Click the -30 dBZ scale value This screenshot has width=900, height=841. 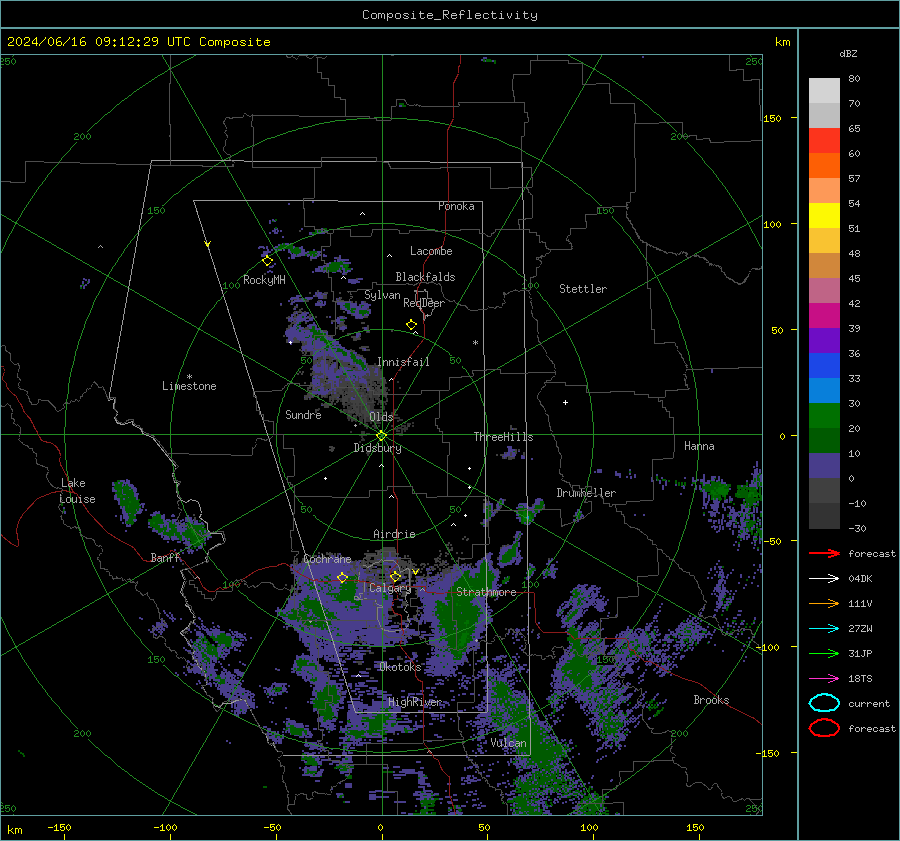857,528
